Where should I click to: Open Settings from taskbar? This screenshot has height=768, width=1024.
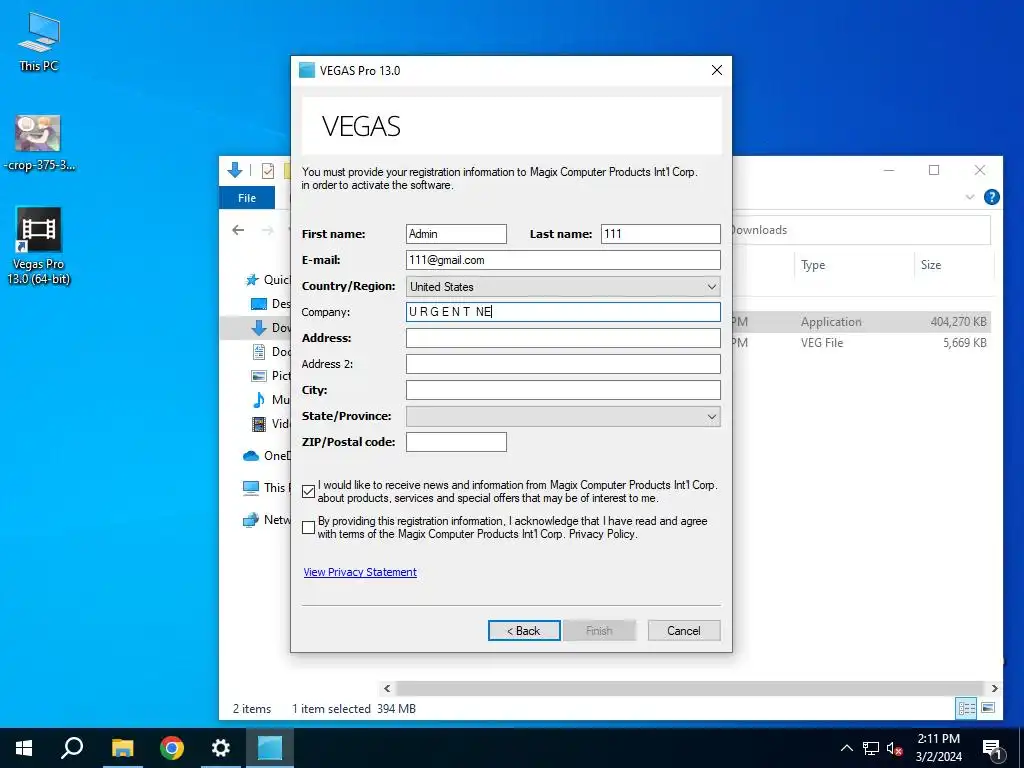point(221,748)
